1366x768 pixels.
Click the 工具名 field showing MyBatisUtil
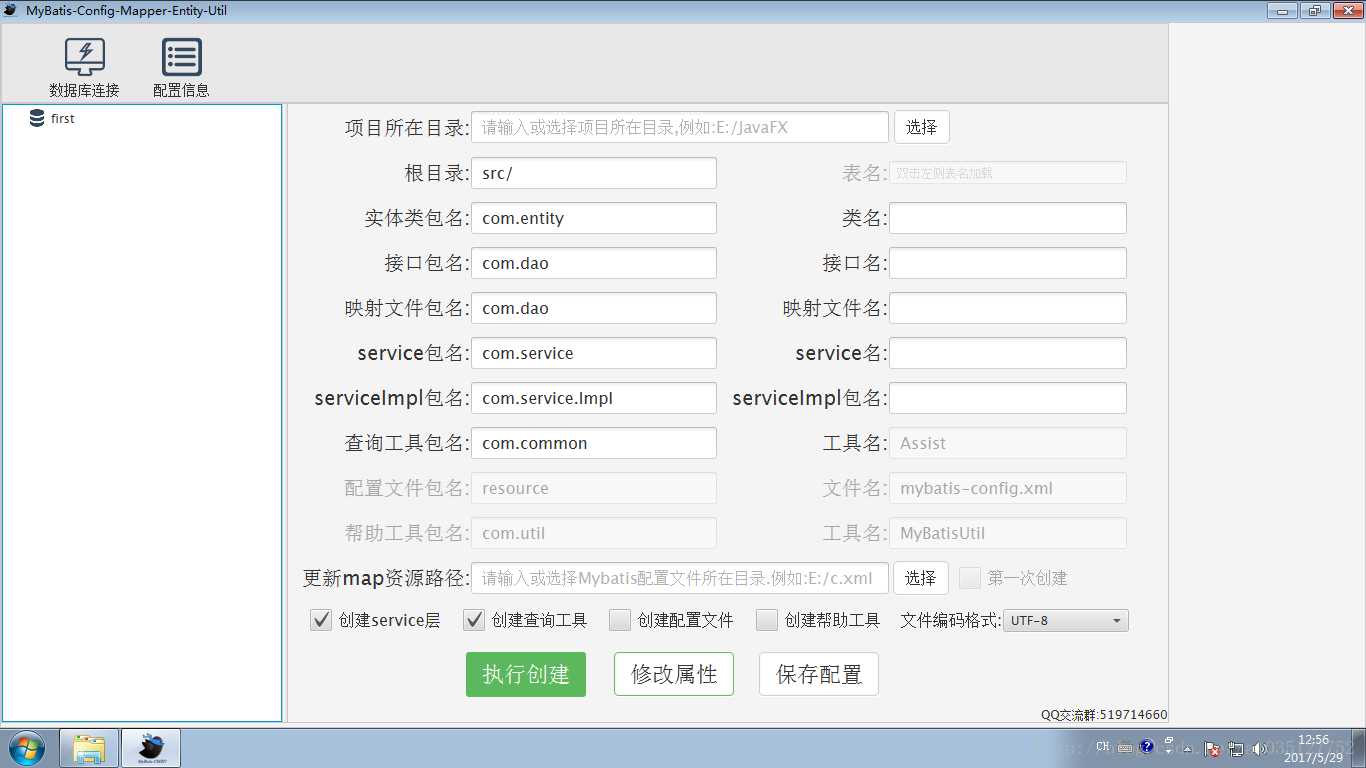click(1008, 533)
